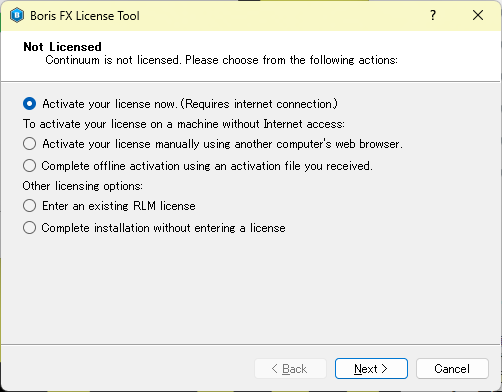Click the Next button to continue
Screen dimensions: 502x392
point(371,369)
